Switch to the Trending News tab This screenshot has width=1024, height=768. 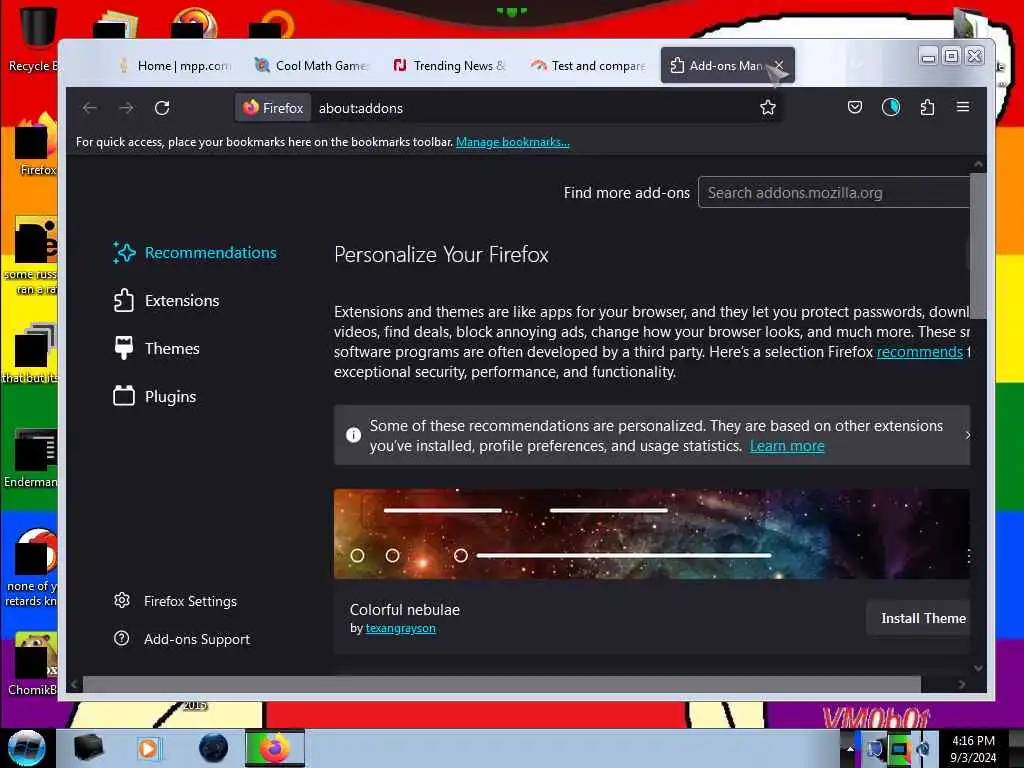[449, 65]
